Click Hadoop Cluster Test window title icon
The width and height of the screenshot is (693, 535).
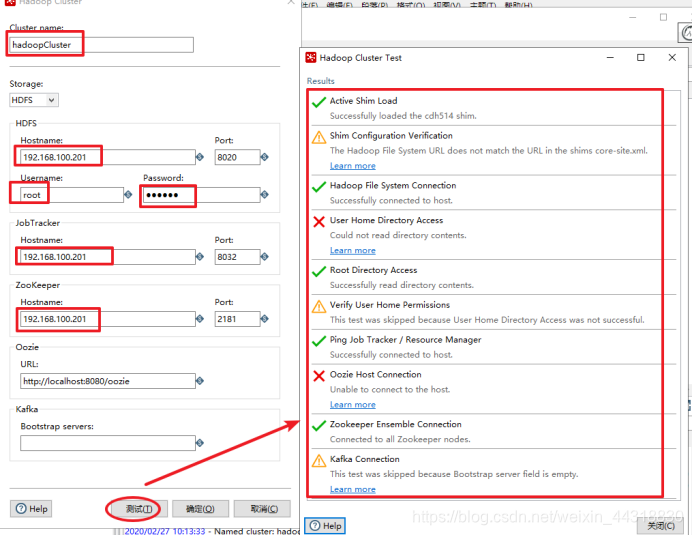(x=311, y=57)
